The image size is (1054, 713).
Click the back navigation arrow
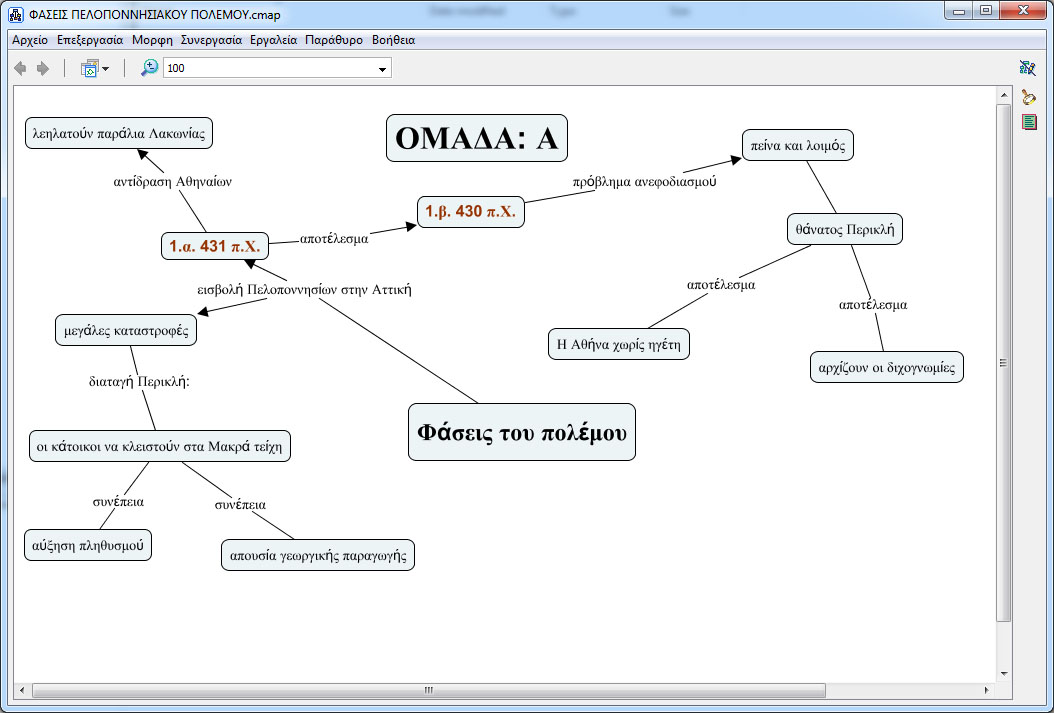20,68
